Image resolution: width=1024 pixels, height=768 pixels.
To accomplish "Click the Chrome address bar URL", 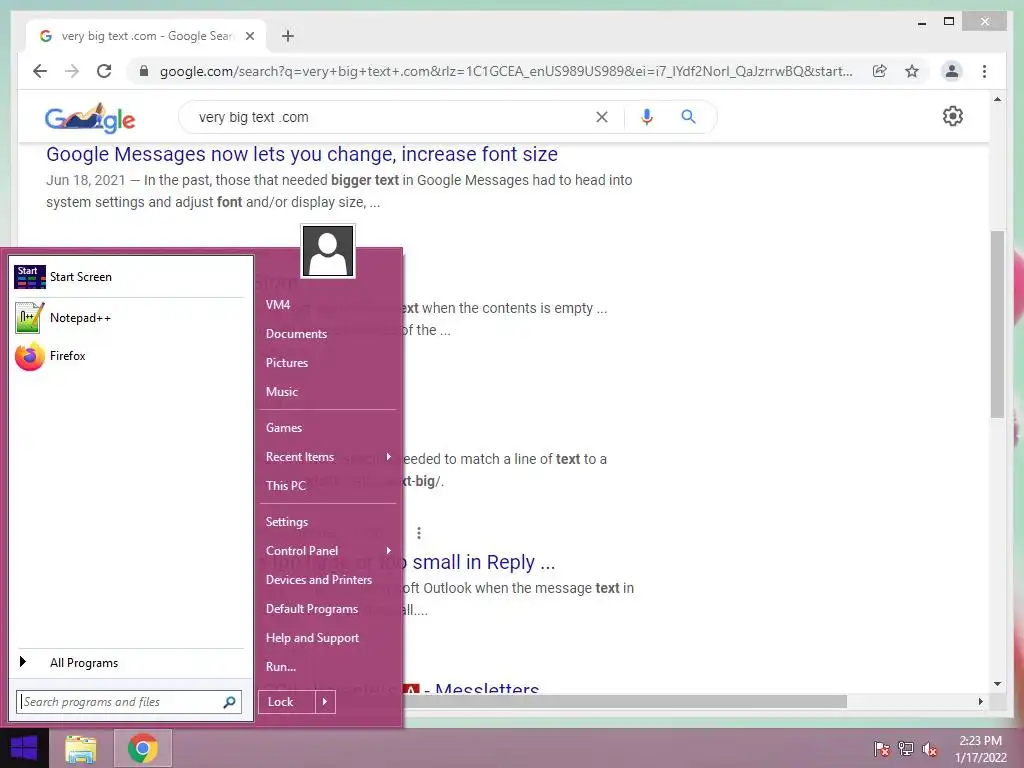I will click(x=506, y=71).
